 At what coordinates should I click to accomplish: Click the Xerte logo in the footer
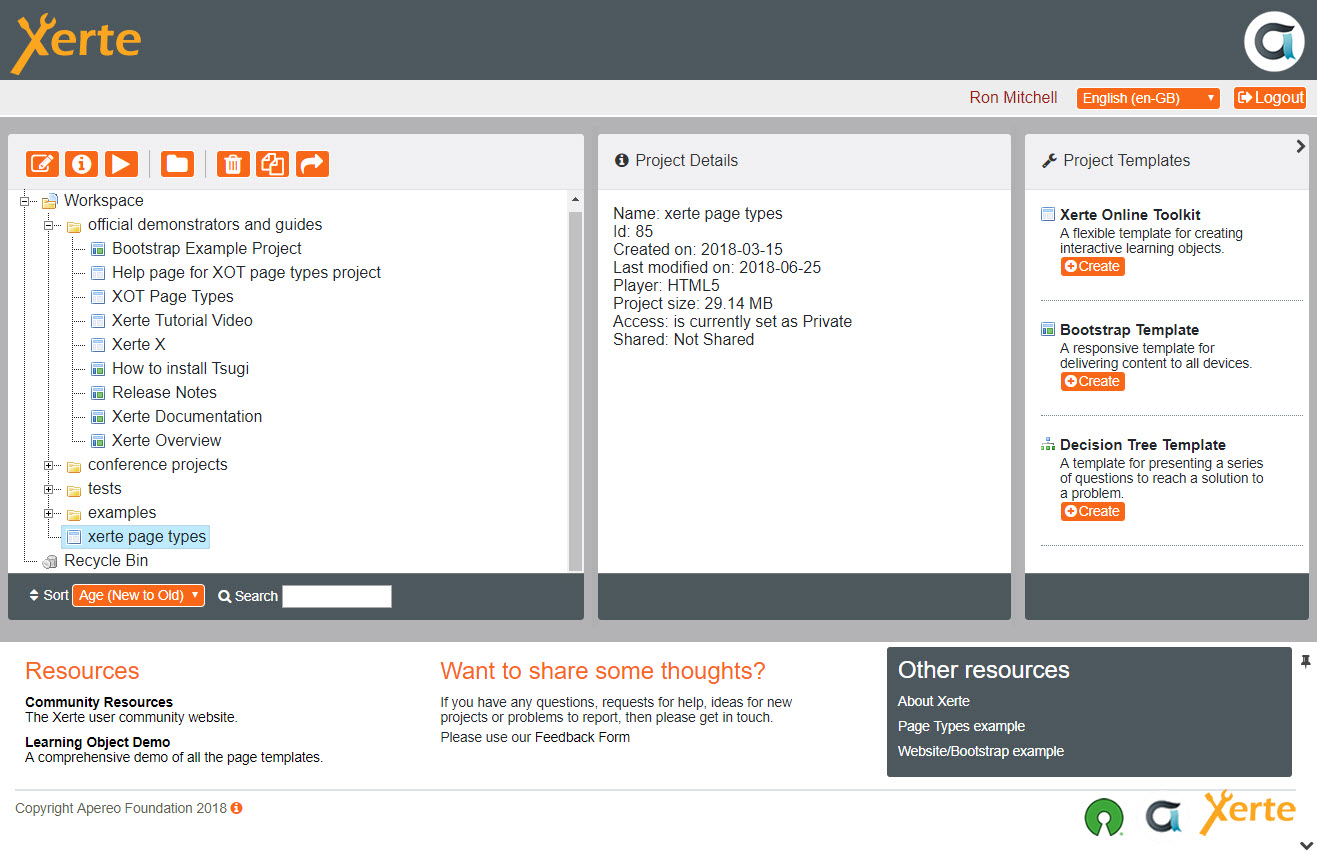pyautogui.click(x=1248, y=811)
